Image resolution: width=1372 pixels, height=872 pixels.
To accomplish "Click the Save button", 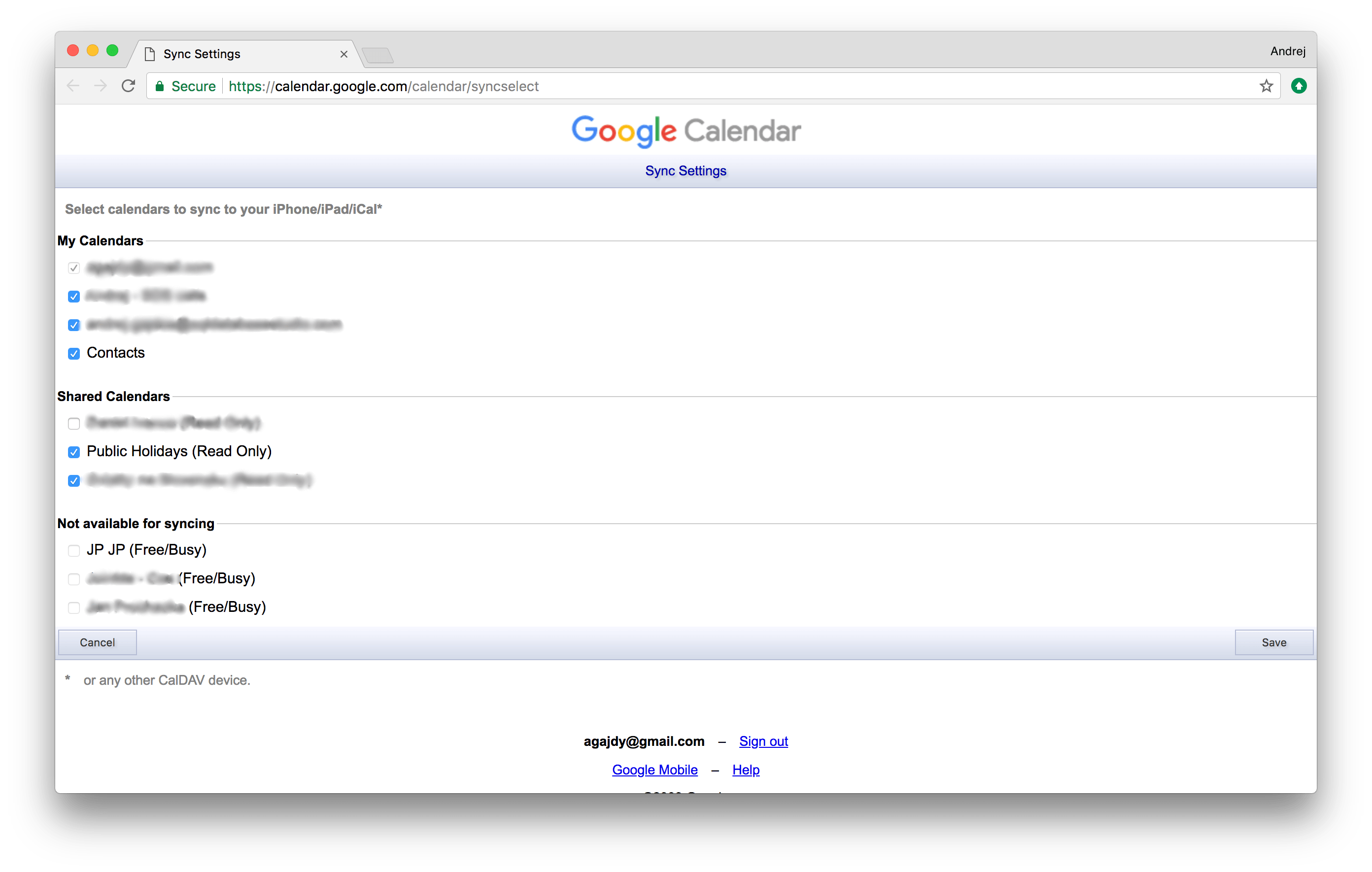I will (x=1273, y=642).
